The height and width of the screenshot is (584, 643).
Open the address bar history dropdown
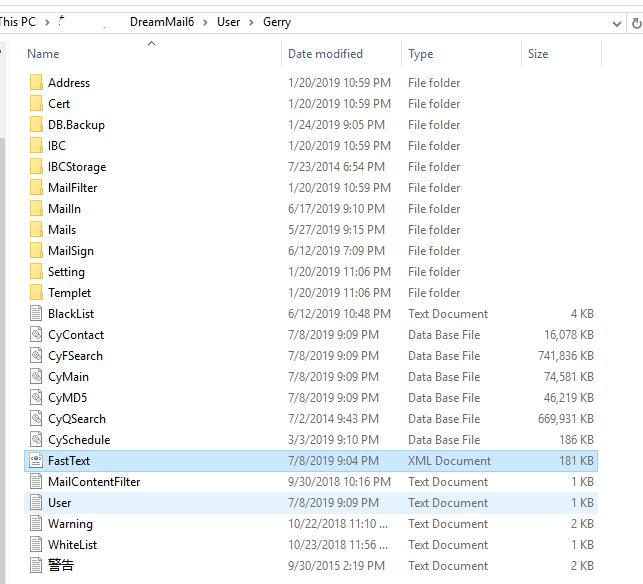pyautogui.click(x=616, y=24)
